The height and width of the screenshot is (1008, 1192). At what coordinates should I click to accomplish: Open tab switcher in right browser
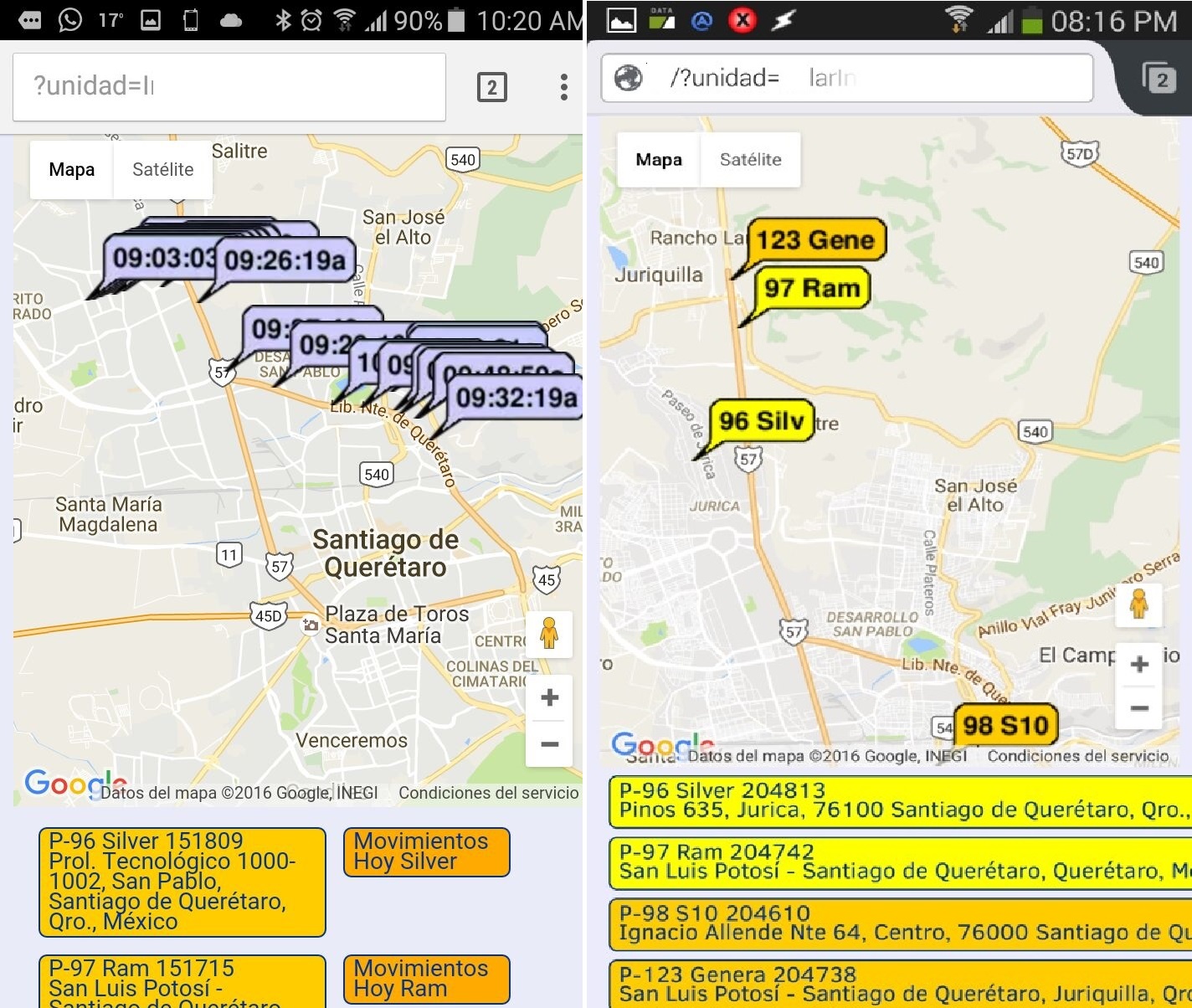(x=1159, y=79)
